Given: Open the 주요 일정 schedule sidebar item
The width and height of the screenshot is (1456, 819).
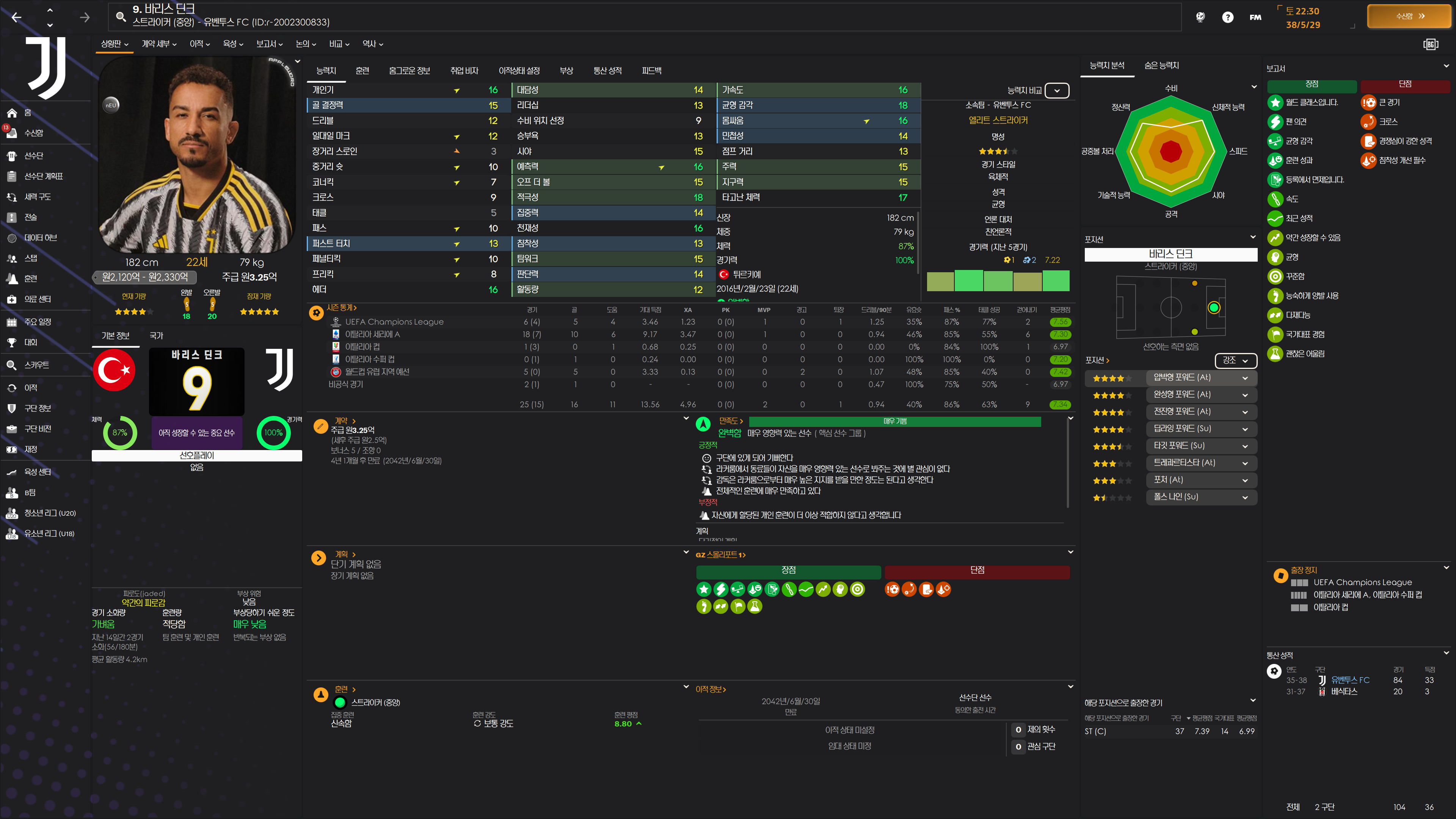Looking at the screenshot, I should 37,322.
